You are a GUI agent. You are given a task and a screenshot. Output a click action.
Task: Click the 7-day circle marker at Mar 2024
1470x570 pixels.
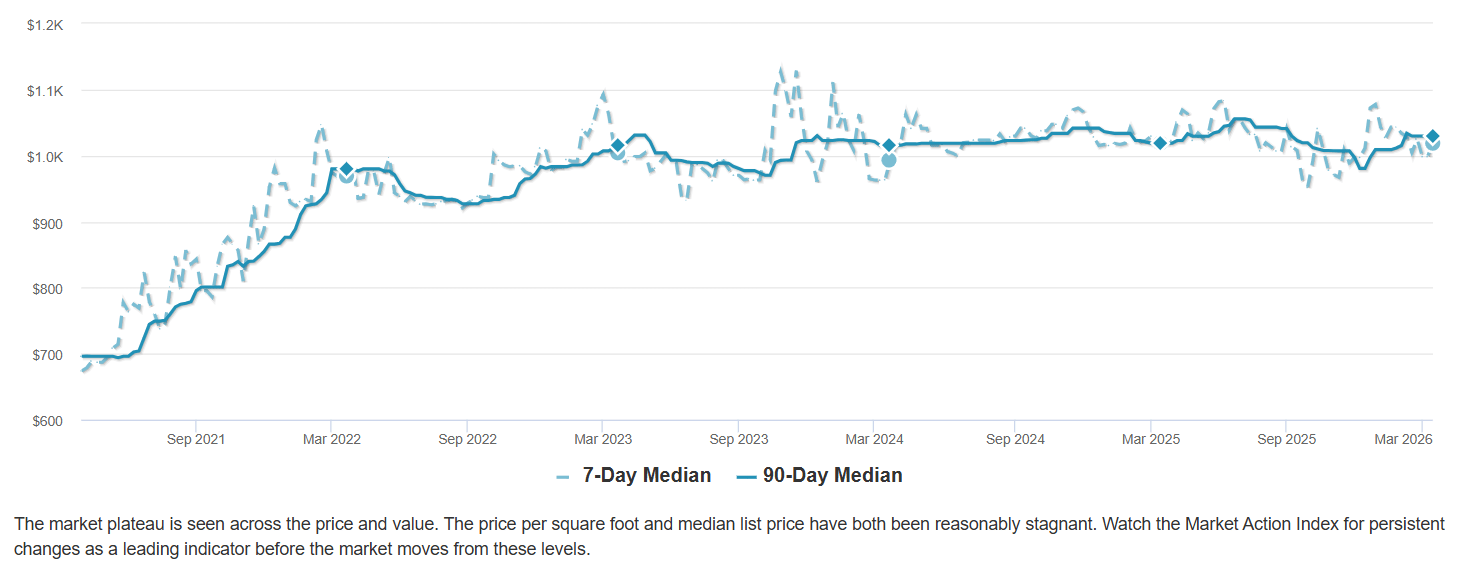tap(888, 160)
